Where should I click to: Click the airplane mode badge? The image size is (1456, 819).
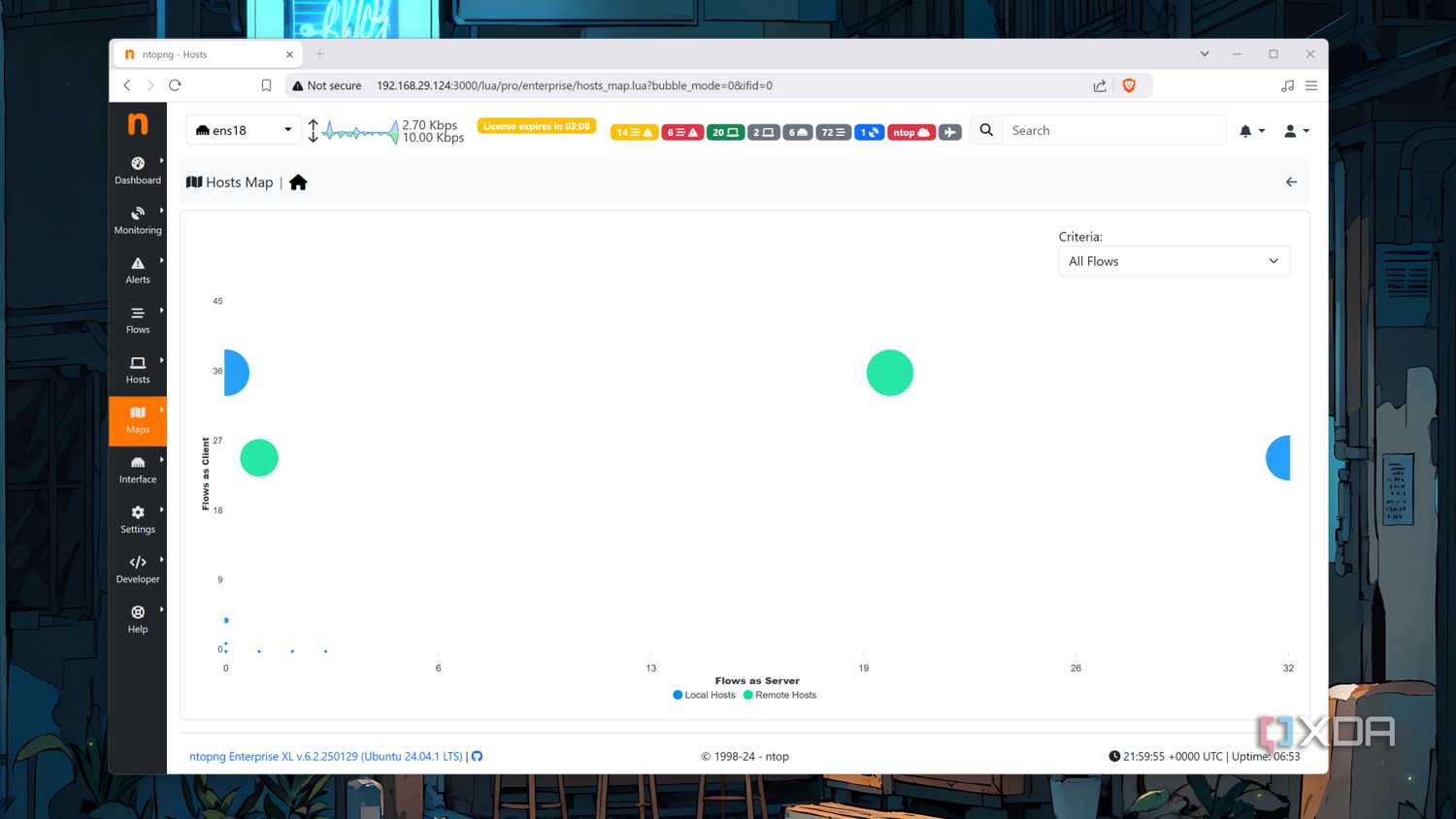950,132
